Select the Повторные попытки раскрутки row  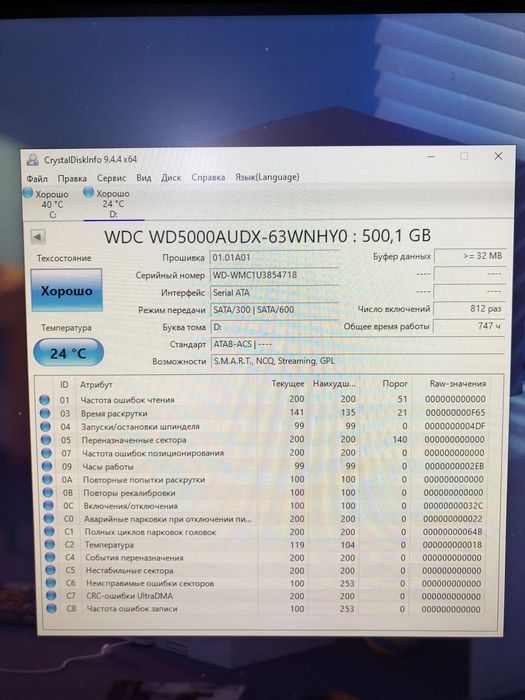tap(263, 479)
